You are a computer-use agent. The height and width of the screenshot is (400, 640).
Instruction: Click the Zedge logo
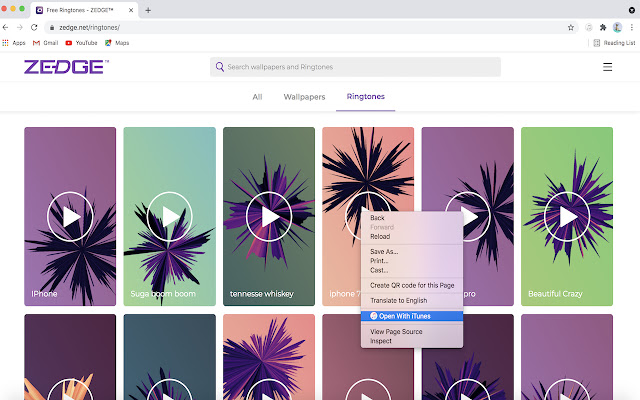point(66,67)
